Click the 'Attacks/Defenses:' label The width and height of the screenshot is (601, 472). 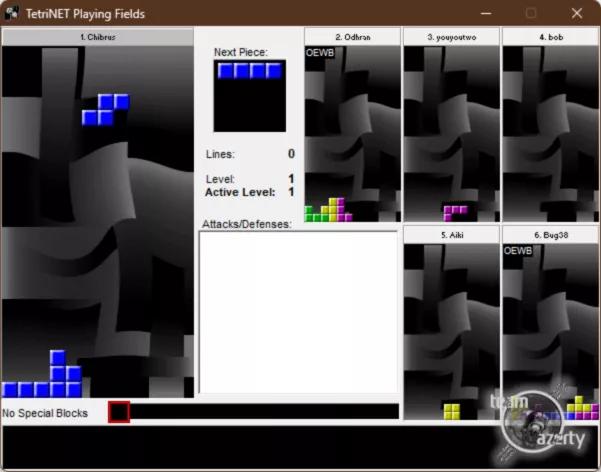click(247, 224)
